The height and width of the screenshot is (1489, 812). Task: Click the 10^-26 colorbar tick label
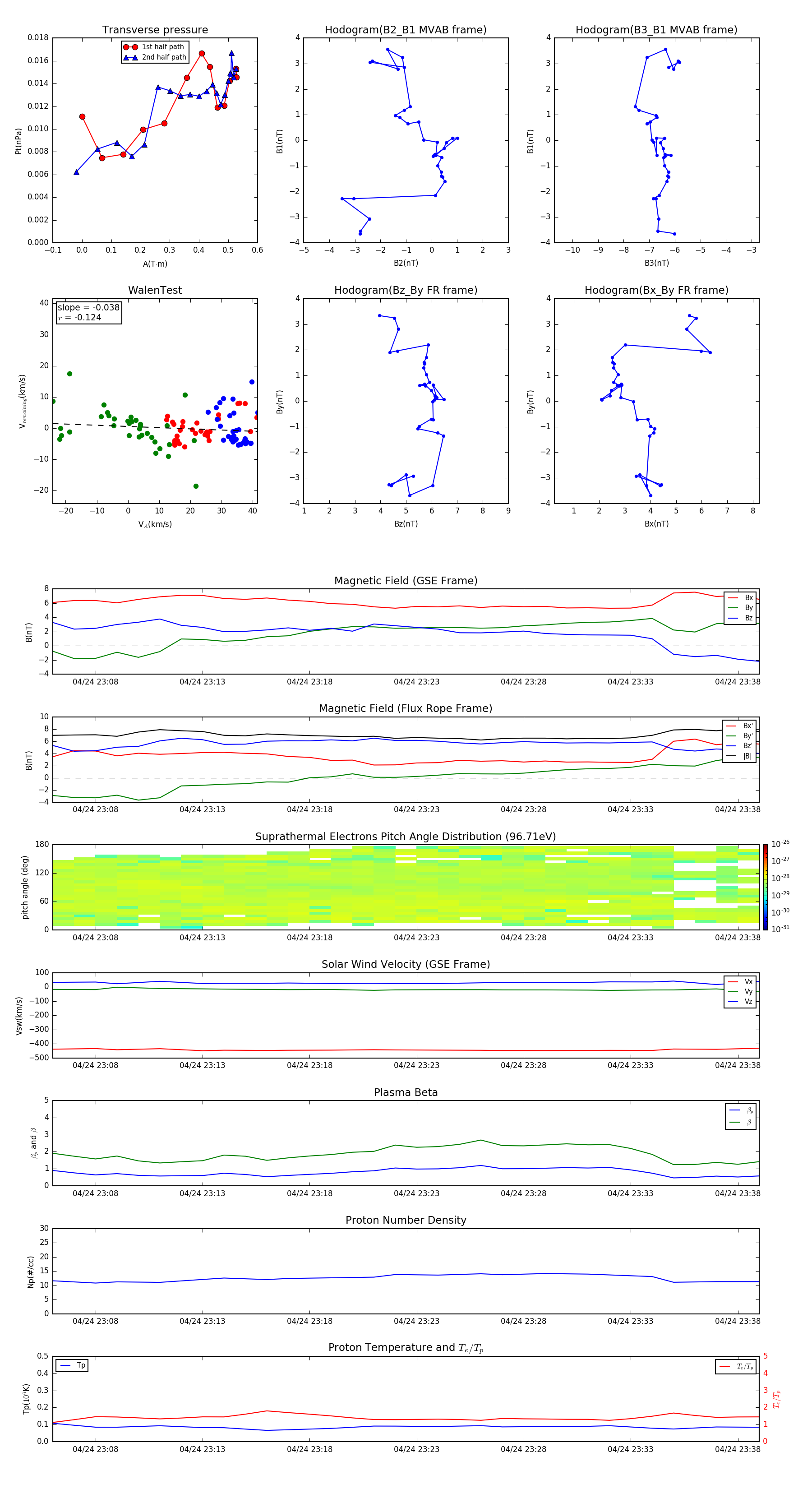coord(780,844)
